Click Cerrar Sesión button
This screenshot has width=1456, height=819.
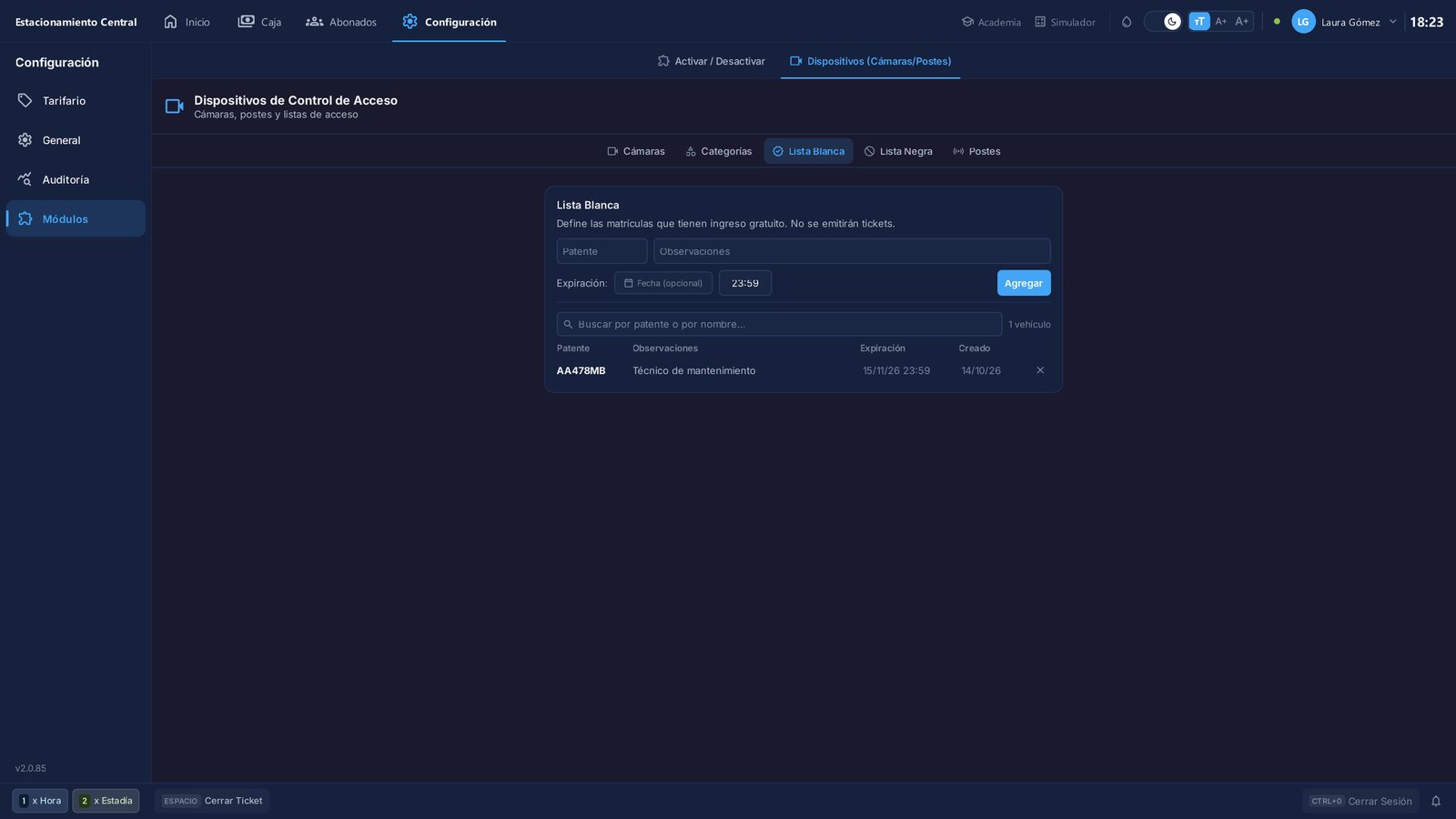[x=1361, y=801]
